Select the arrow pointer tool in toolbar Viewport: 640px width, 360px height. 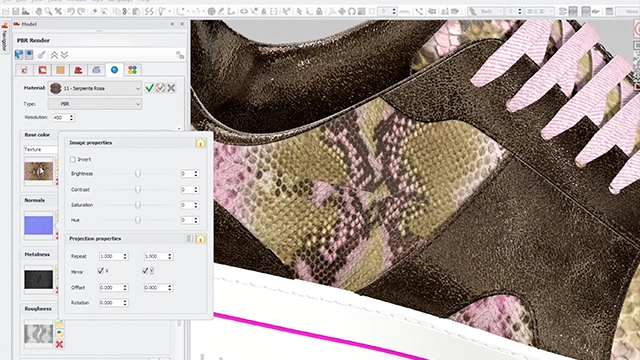pyautogui.click(x=299, y=11)
